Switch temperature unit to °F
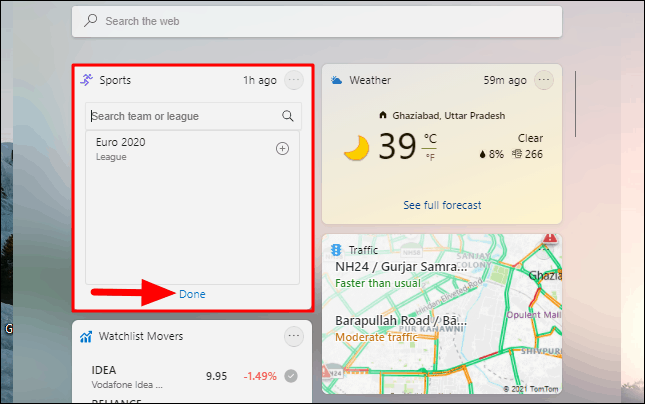This screenshot has width=645, height=404. click(430, 157)
